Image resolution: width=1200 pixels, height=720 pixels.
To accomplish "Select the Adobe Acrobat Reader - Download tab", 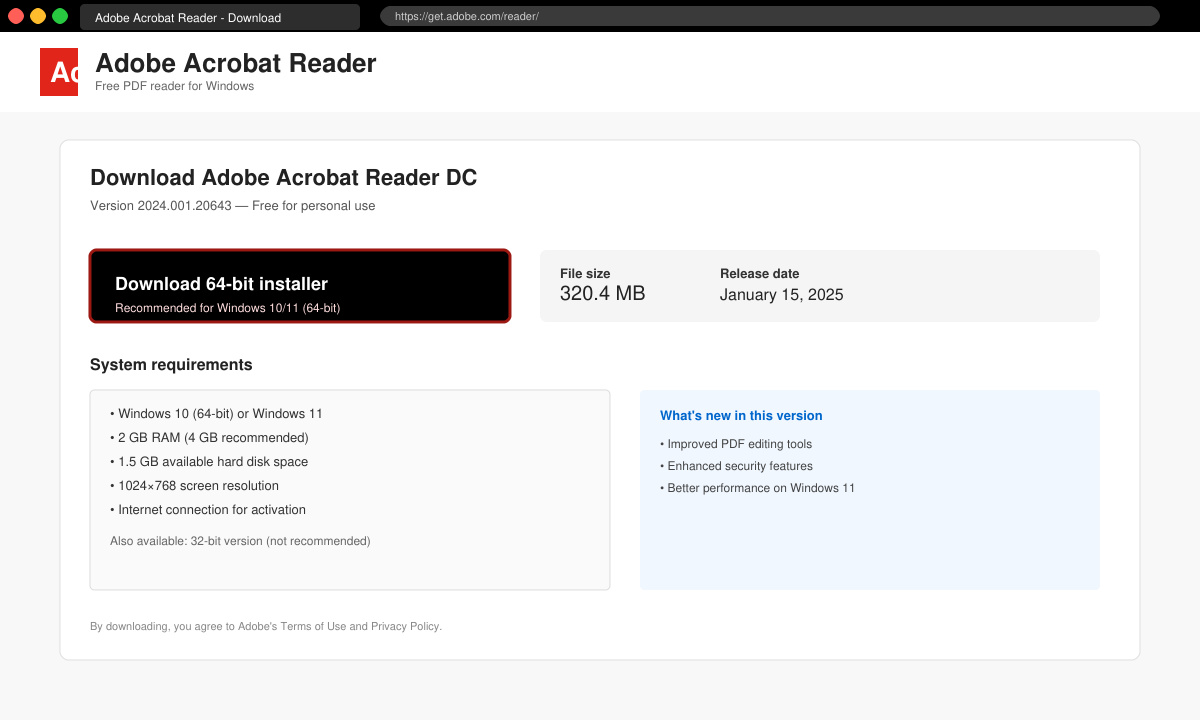I will [220, 17].
